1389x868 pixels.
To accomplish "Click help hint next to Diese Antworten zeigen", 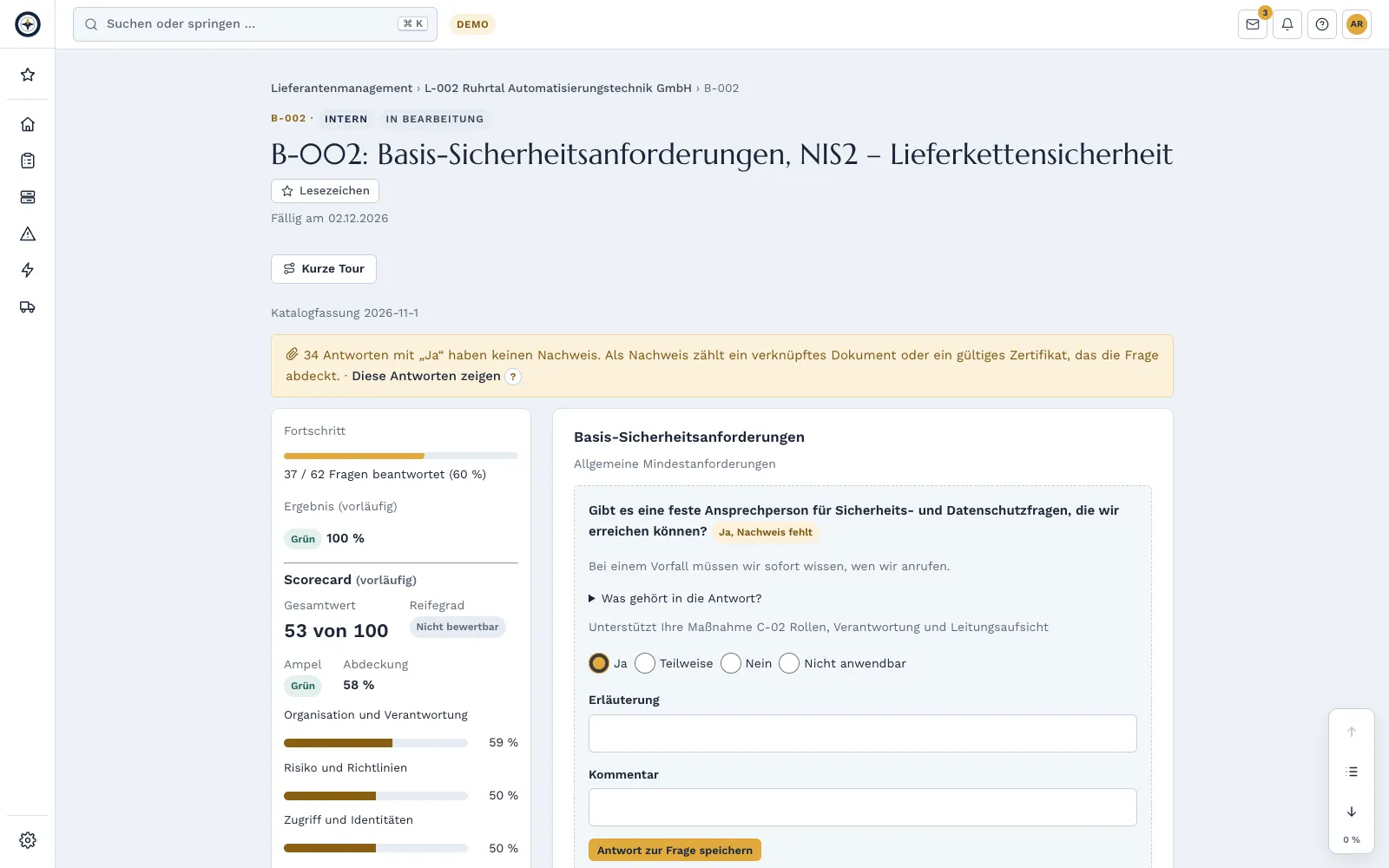I will [x=513, y=377].
